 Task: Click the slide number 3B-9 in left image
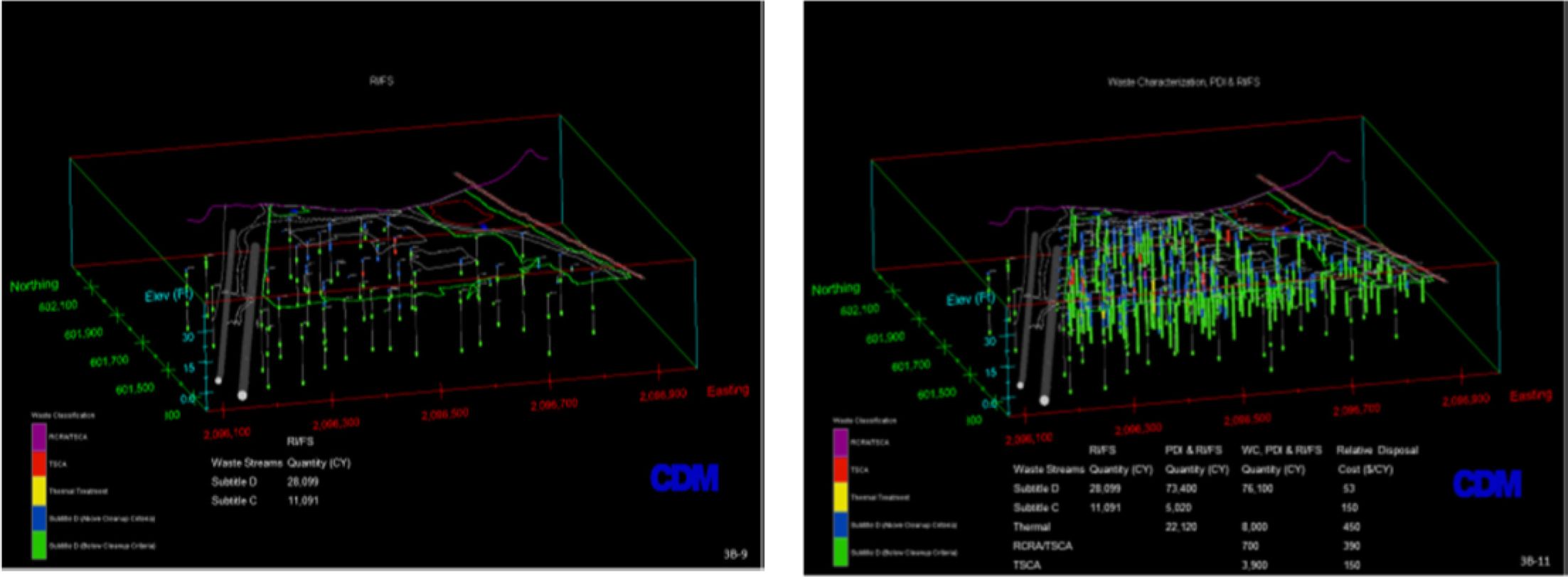(x=734, y=555)
